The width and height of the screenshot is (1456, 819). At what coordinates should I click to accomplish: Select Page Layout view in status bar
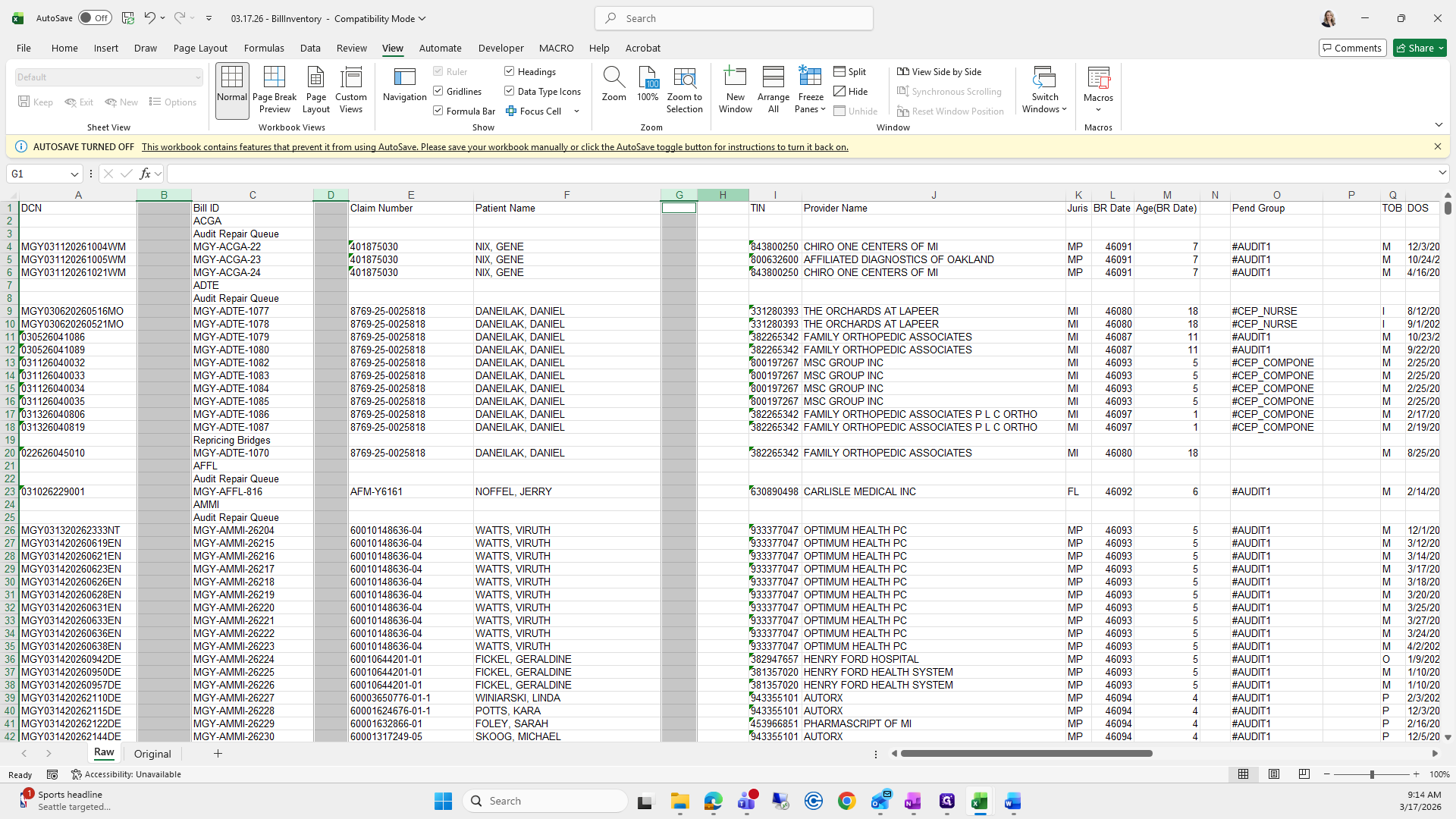click(x=1274, y=774)
